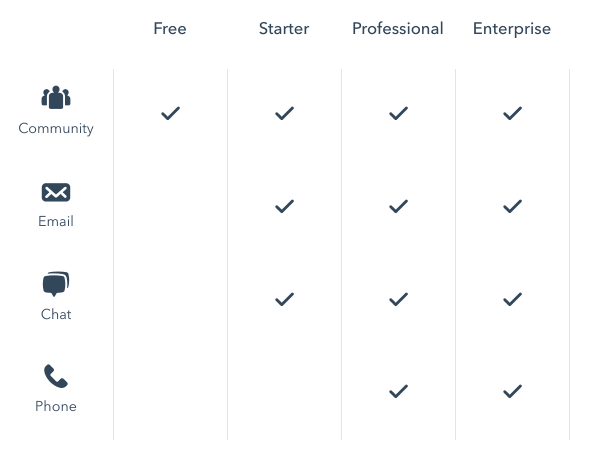The image size is (599, 461).
Task: Click the Email checkmark under Professional
Action: coord(398,206)
